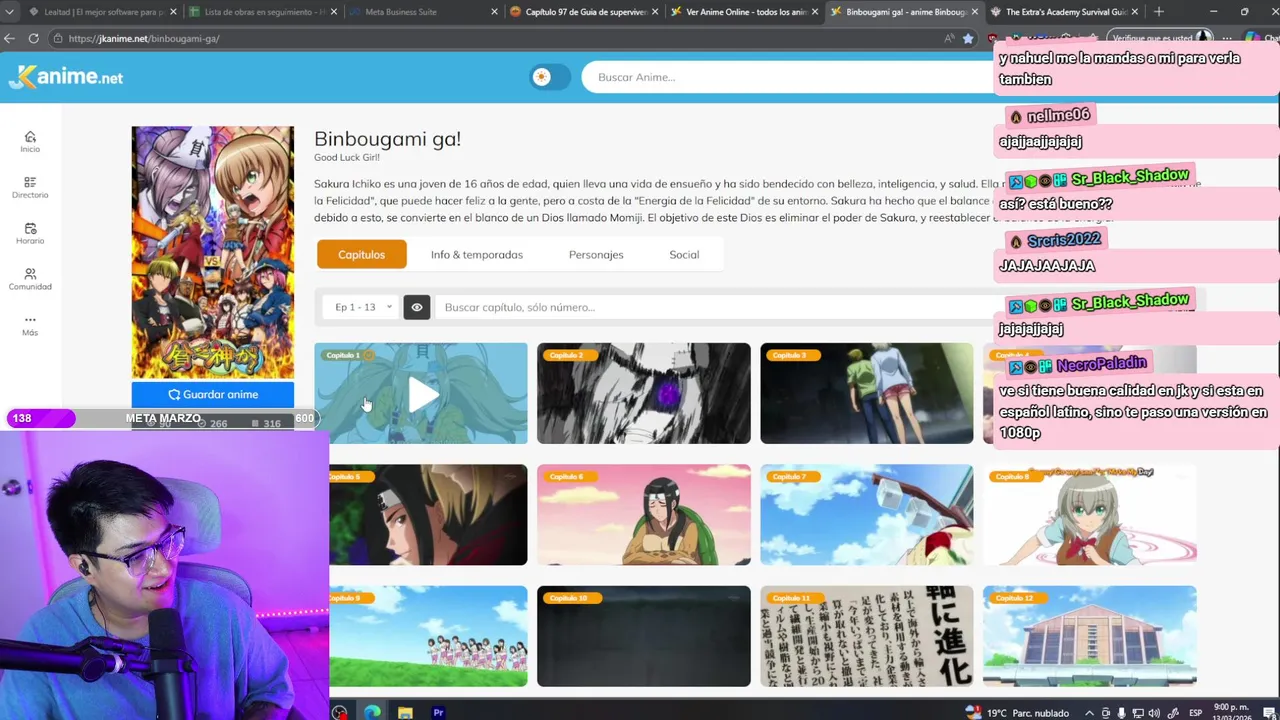Show hidden tray icons chevron
The height and width of the screenshot is (720, 1280).
point(1090,712)
